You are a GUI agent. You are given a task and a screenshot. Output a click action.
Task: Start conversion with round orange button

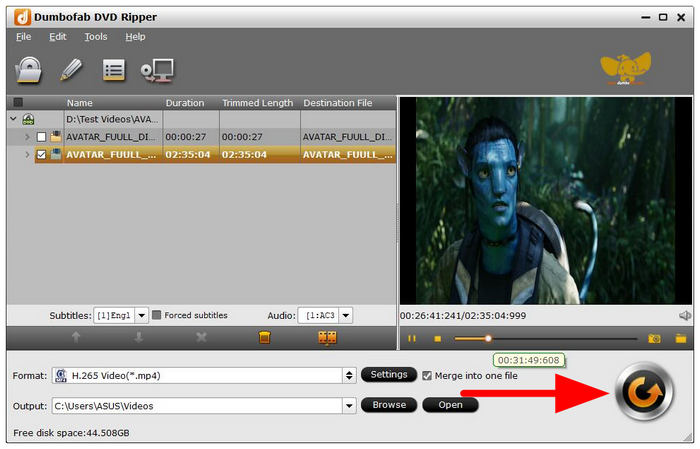tap(644, 392)
